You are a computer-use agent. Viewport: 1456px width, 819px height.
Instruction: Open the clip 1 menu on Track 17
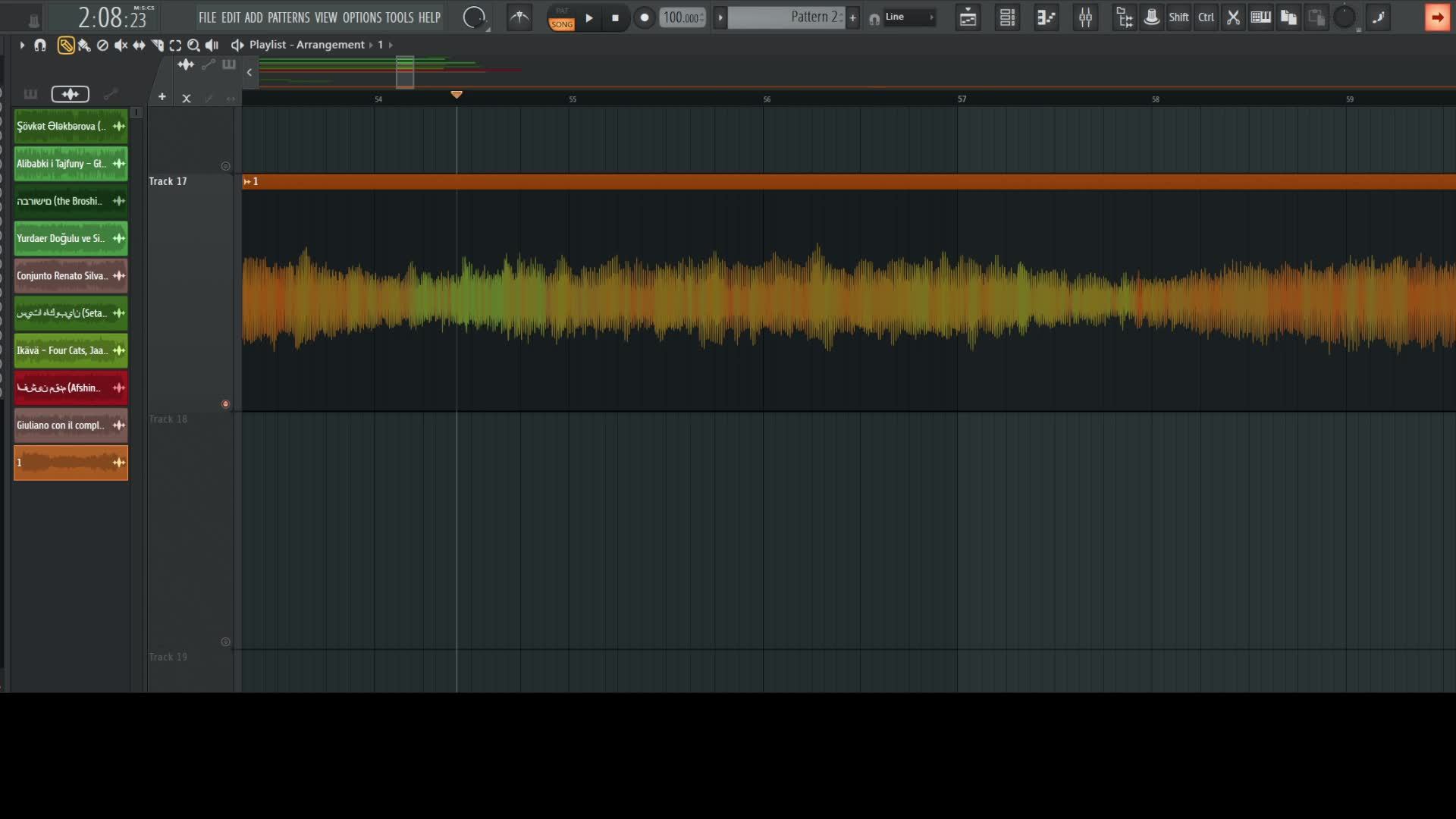tap(247, 182)
